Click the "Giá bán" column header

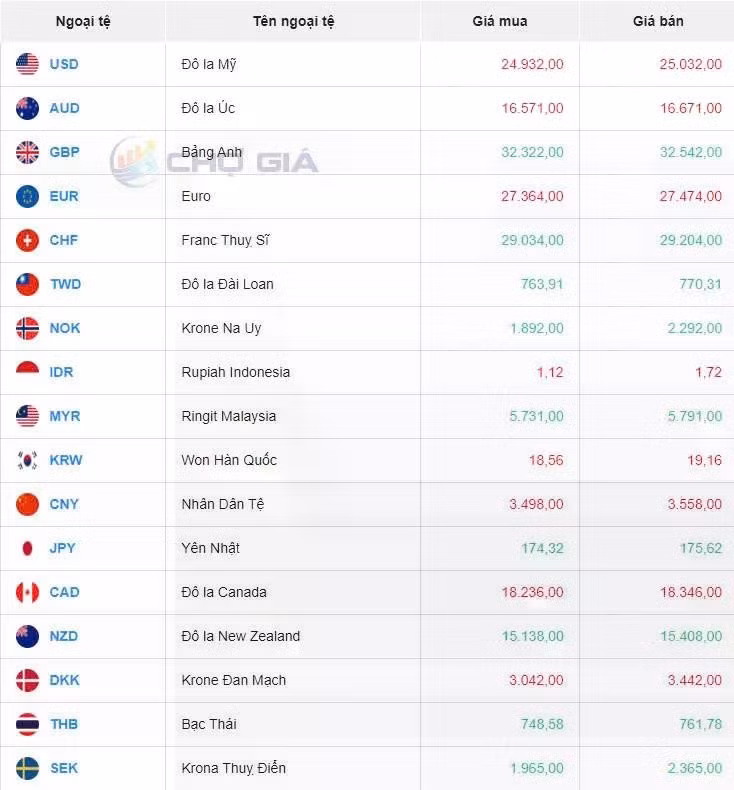[658, 21]
